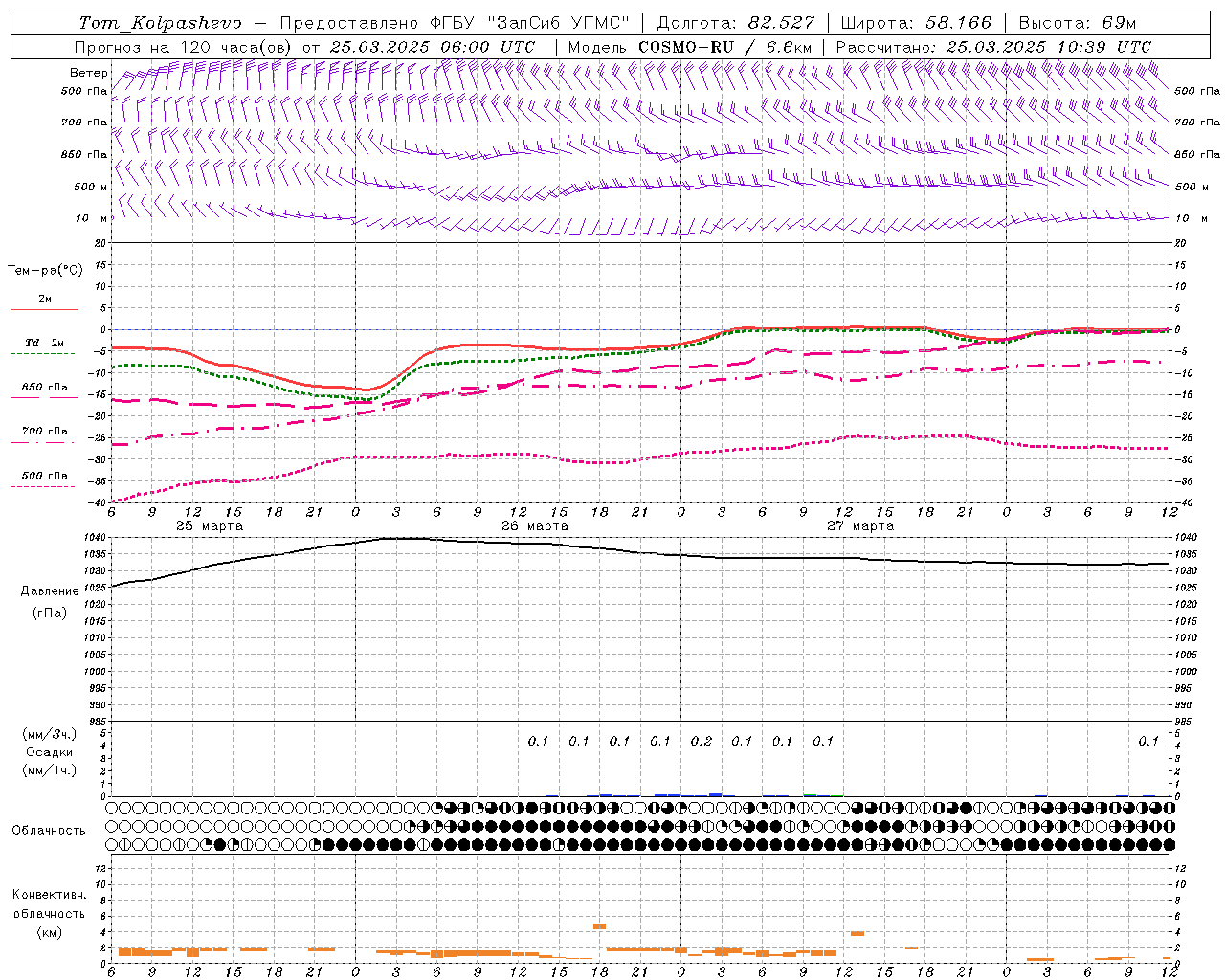Click the station name Tom_Kolpashevo in the header
This screenshot has height=980, width=1225.
coord(161,23)
